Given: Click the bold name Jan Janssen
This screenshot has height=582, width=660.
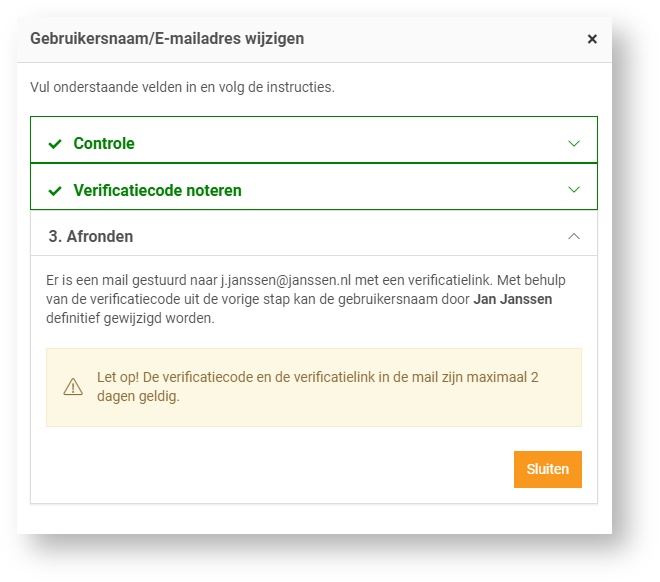Looking at the screenshot, I should (x=512, y=298).
